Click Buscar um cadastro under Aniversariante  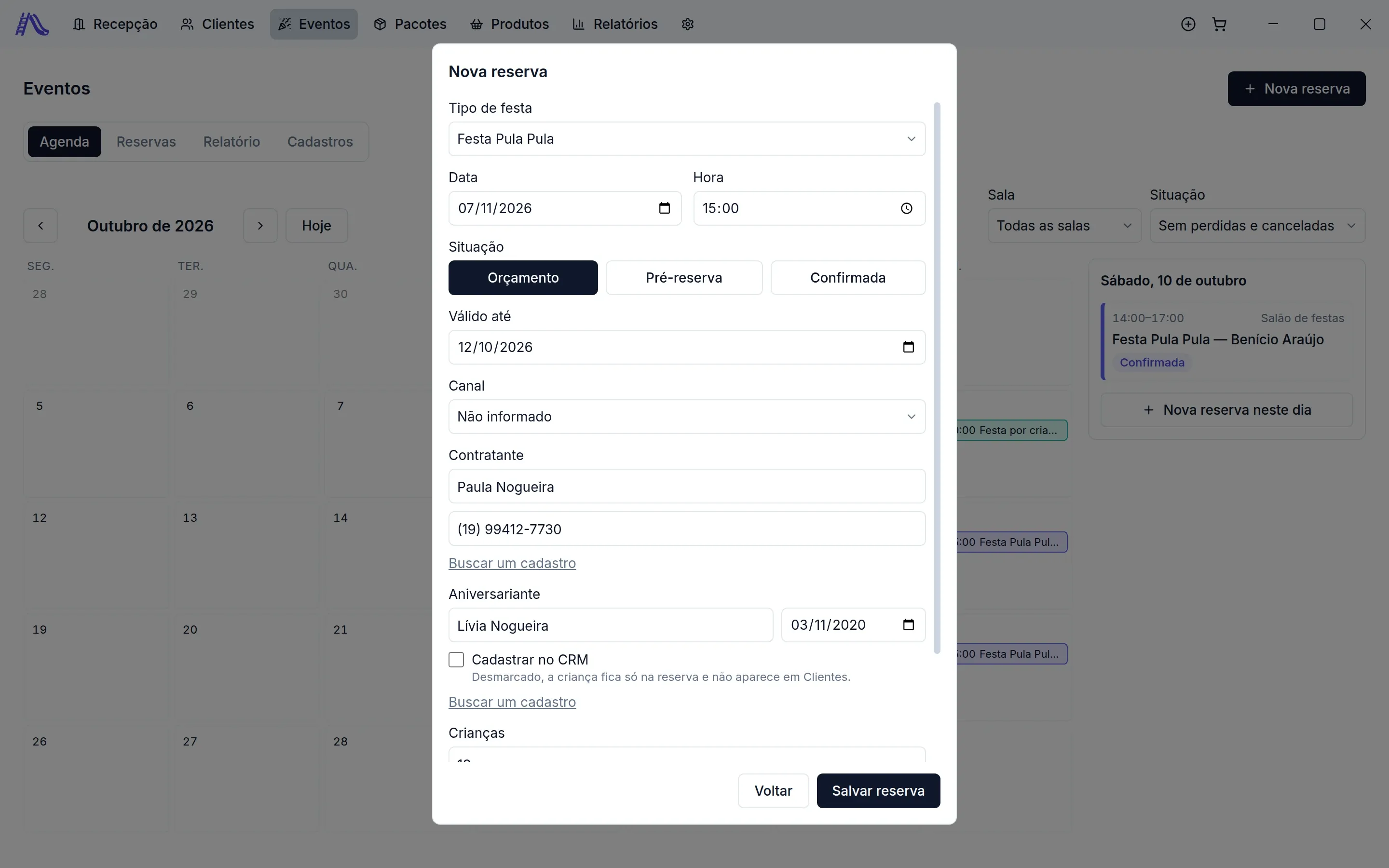pyautogui.click(x=512, y=702)
